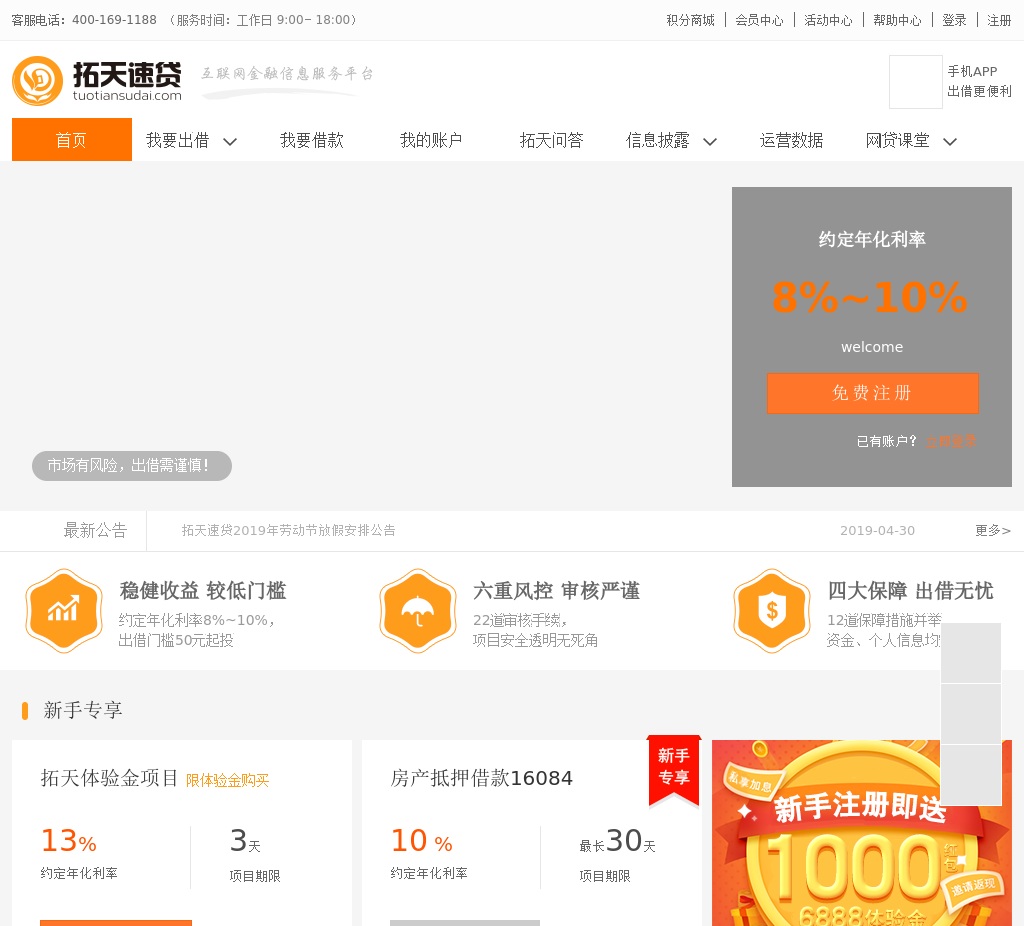Expand the 我要出借 dropdown arrow
The width and height of the screenshot is (1024, 926).
(230, 141)
